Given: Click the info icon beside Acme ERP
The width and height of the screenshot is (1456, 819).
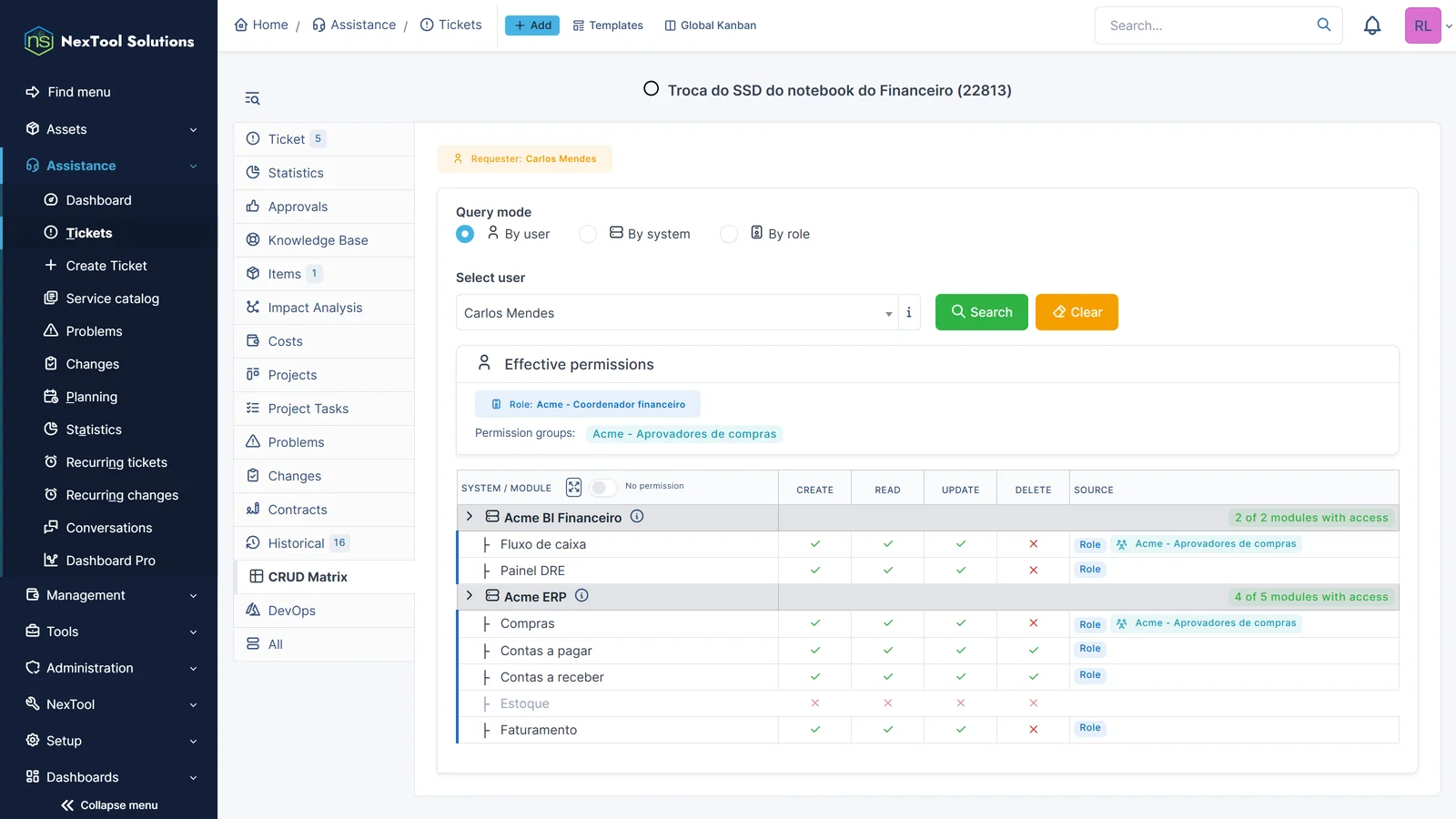Looking at the screenshot, I should 581,595.
